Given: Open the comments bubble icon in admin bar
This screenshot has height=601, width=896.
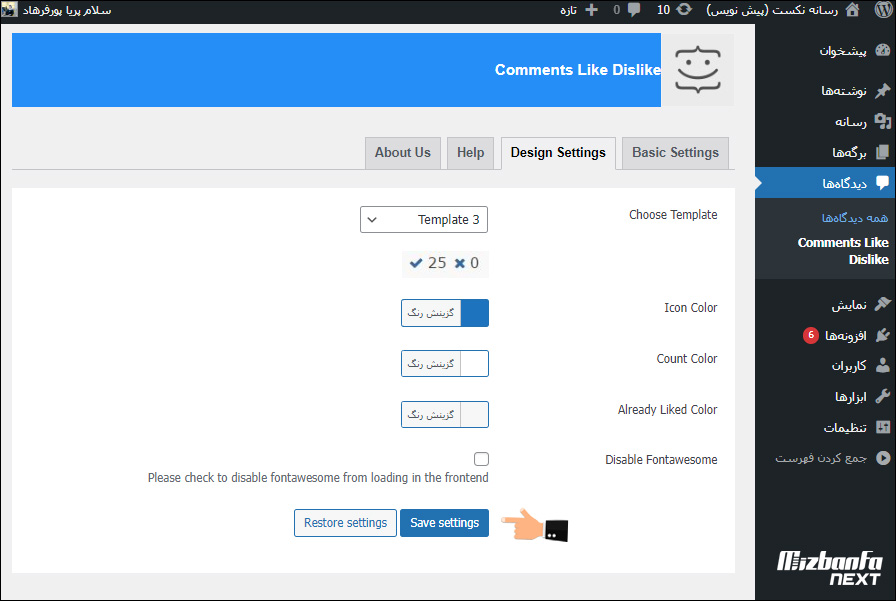Looking at the screenshot, I should coord(634,10).
